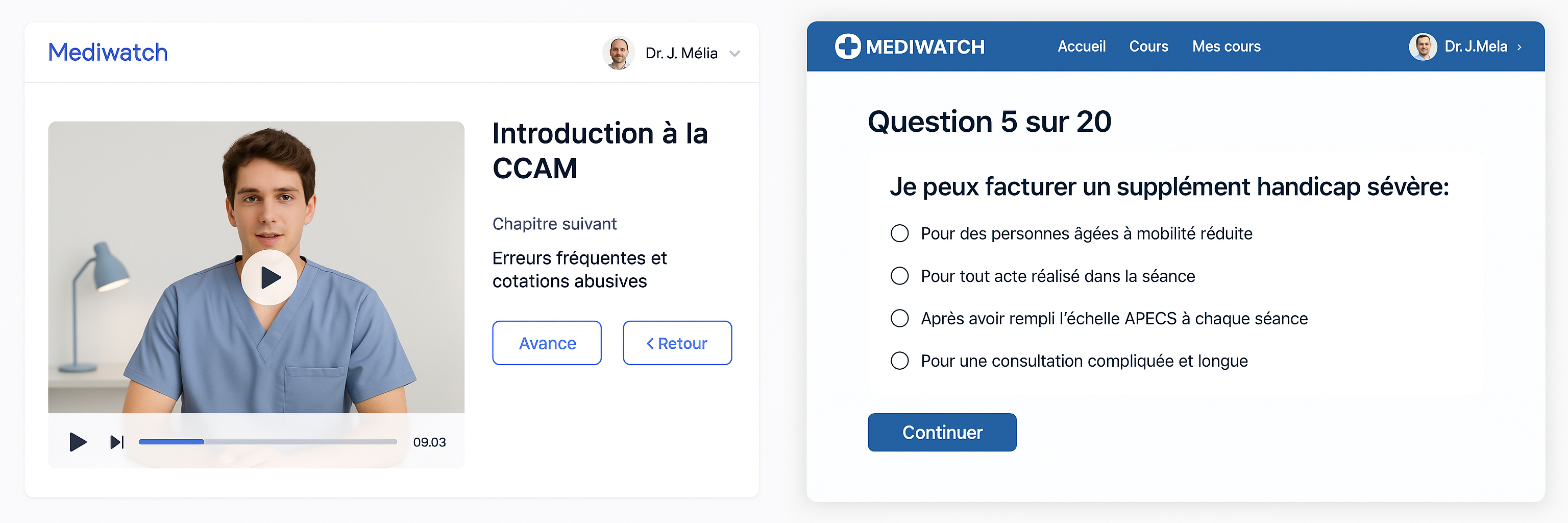Click the Avance button
The width and height of the screenshot is (1568, 523).
pos(547,343)
